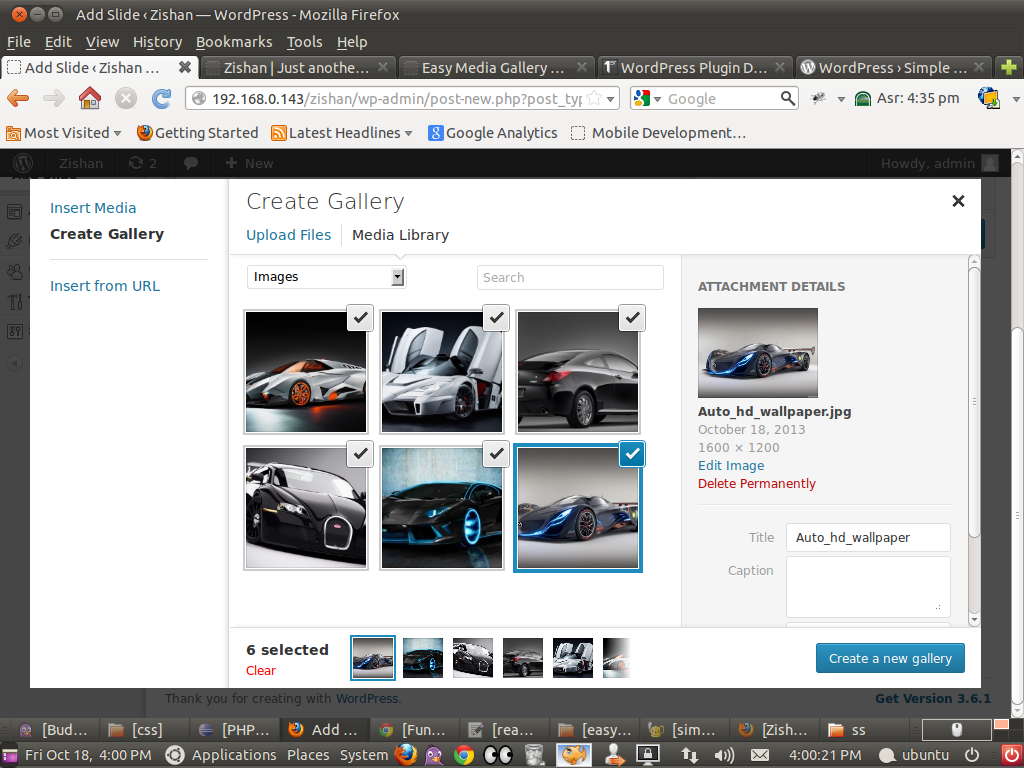
Task: Open a new browser tab with plus icon
Action: (x=1010, y=68)
